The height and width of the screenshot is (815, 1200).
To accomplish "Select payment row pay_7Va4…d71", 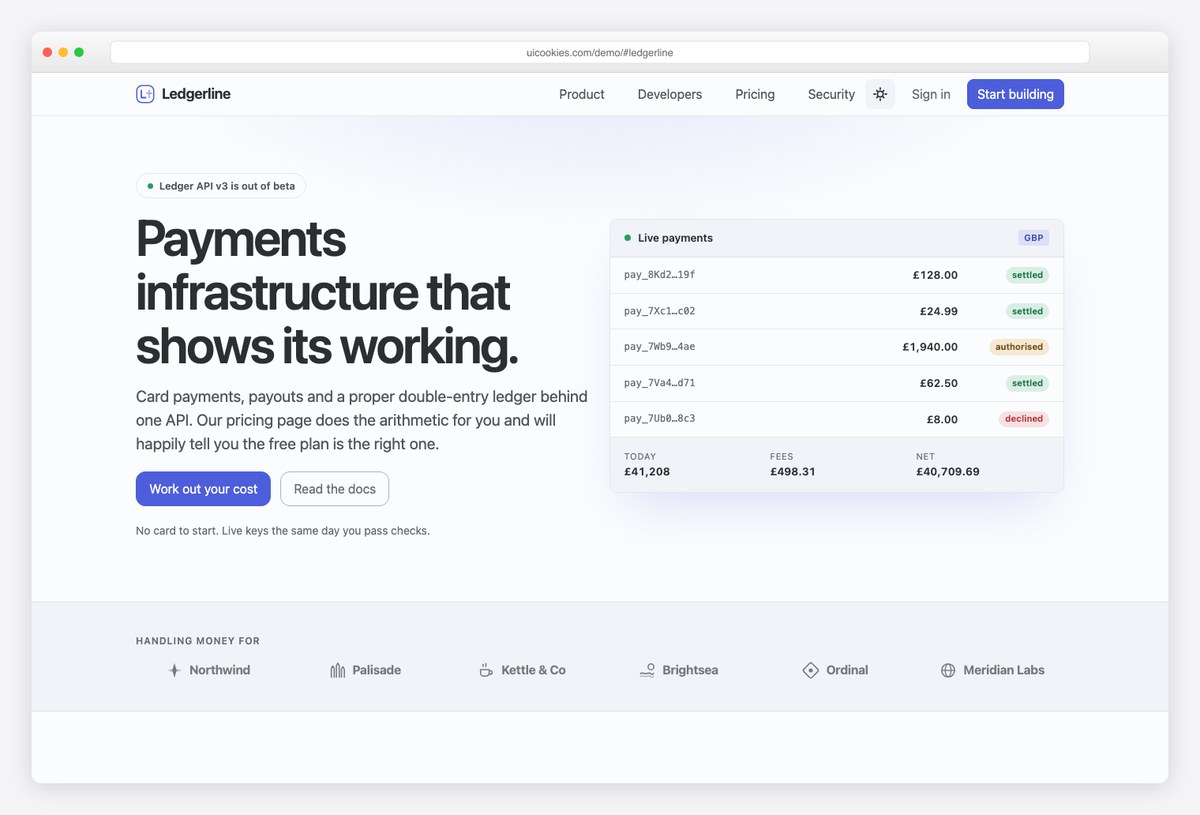I will coord(837,383).
